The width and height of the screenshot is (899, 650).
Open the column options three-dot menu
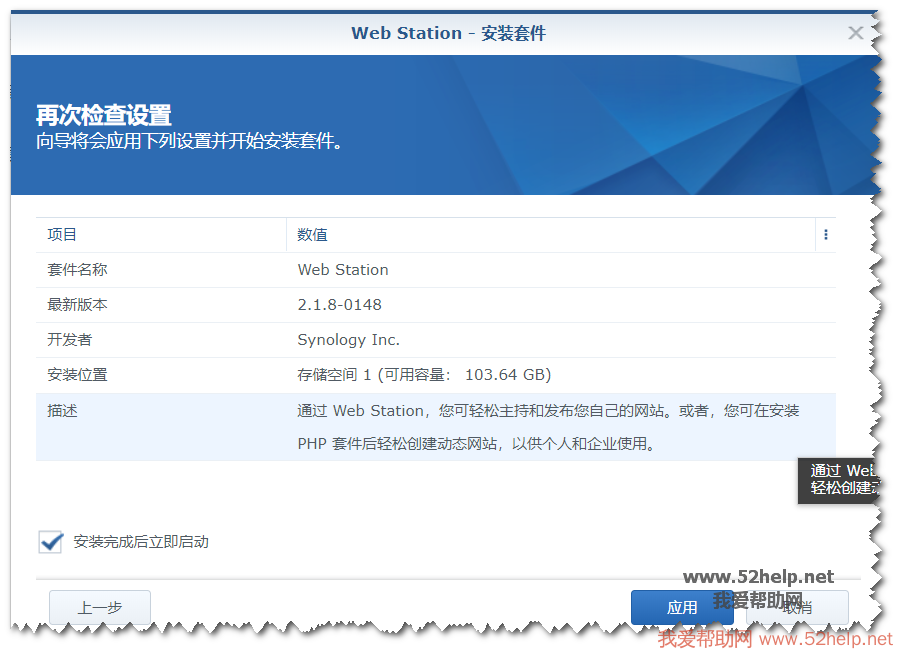point(826,235)
